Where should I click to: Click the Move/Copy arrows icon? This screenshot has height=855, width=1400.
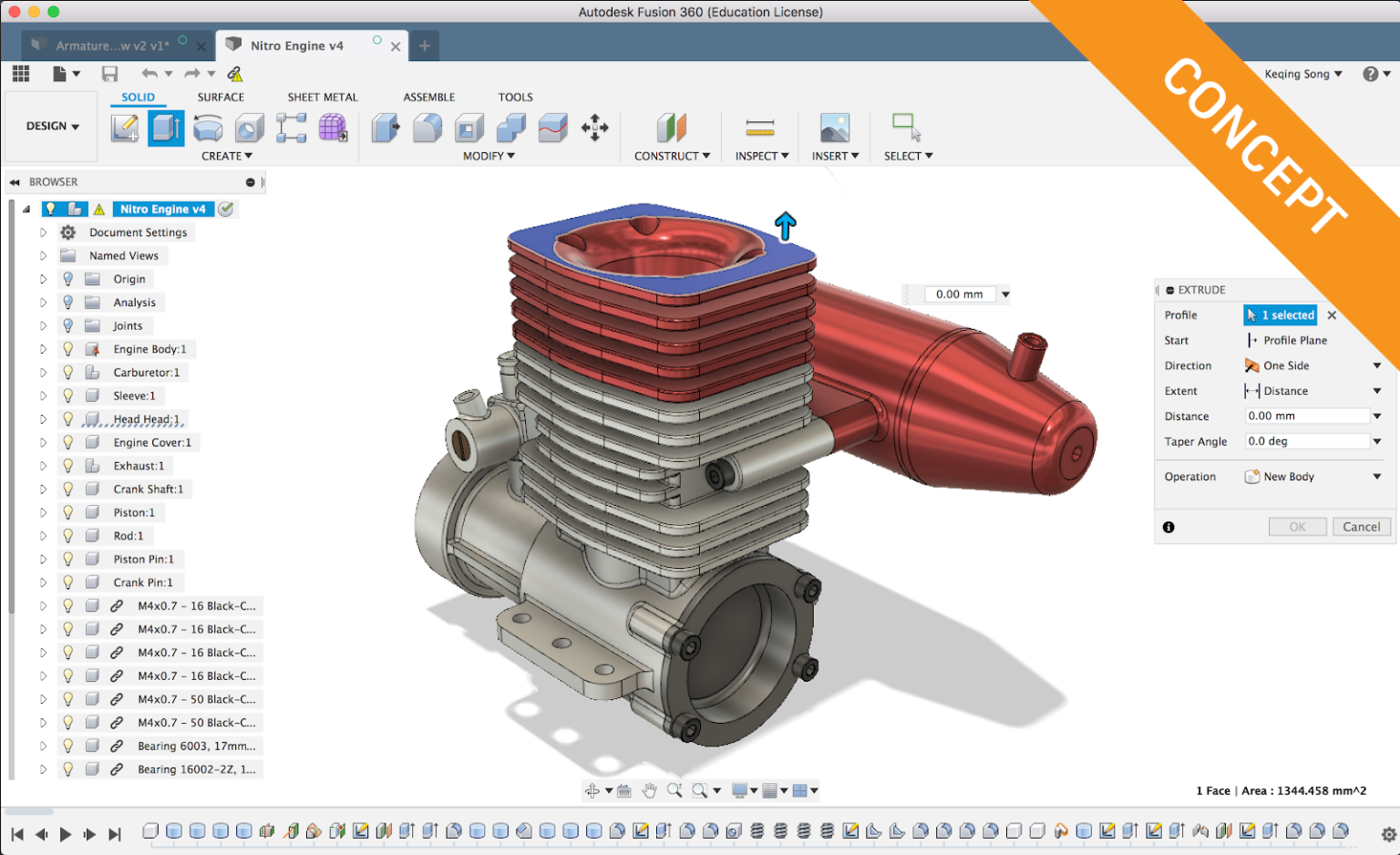594,128
